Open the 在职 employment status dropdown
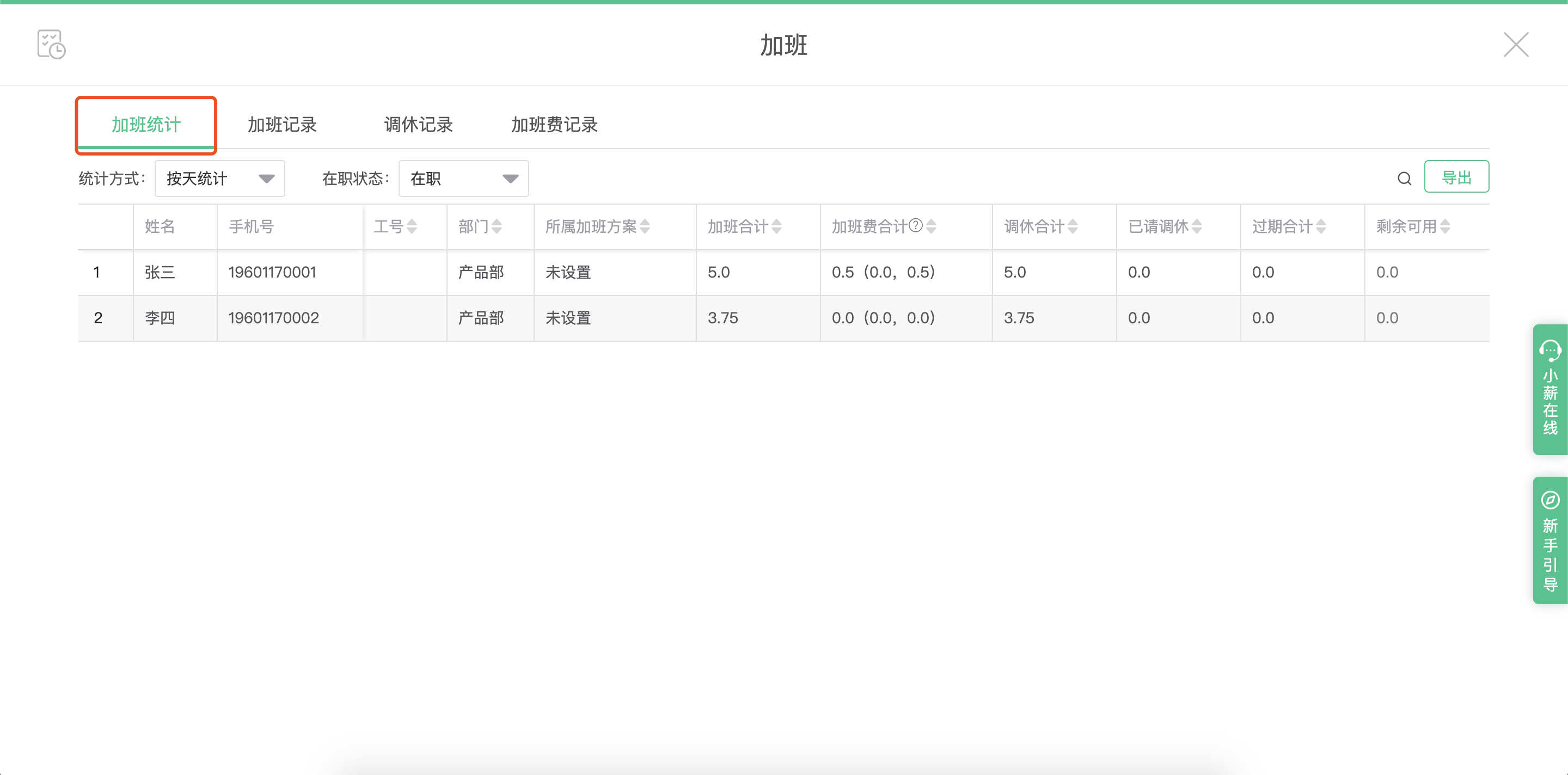The height and width of the screenshot is (775, 1568). click(x=463, y=178)
